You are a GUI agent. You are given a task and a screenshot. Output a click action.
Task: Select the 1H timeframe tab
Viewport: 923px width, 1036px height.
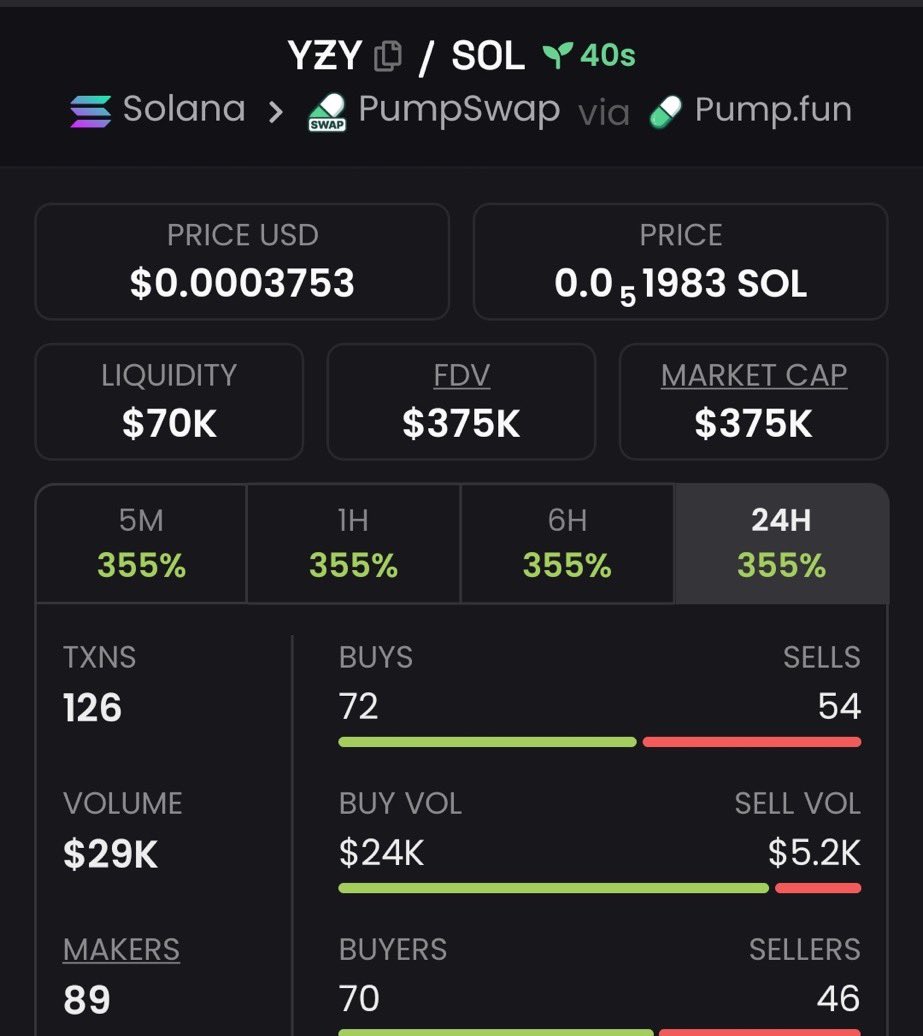click(353, 544)
